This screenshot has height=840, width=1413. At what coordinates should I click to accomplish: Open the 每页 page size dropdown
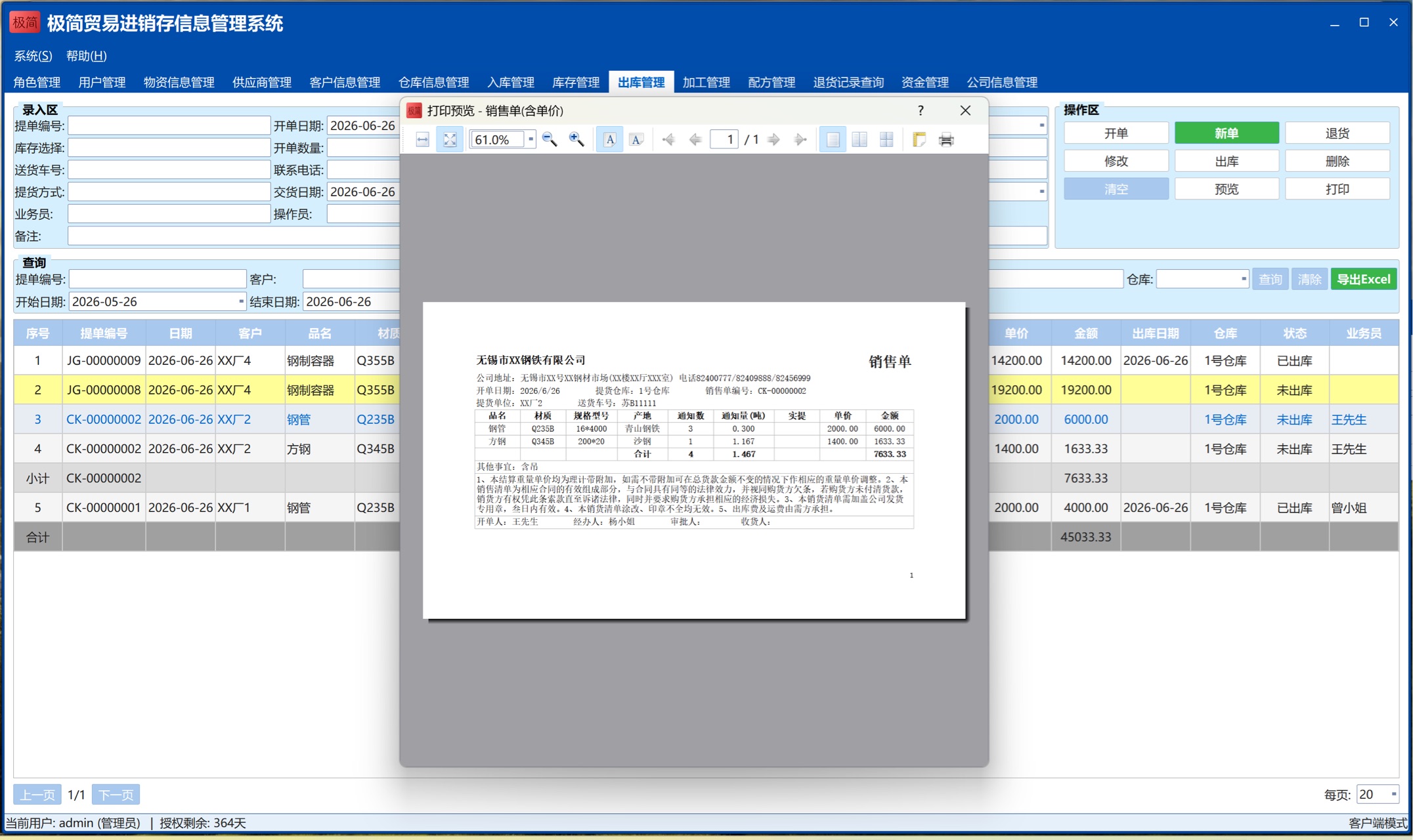(x=1393, y=794)
